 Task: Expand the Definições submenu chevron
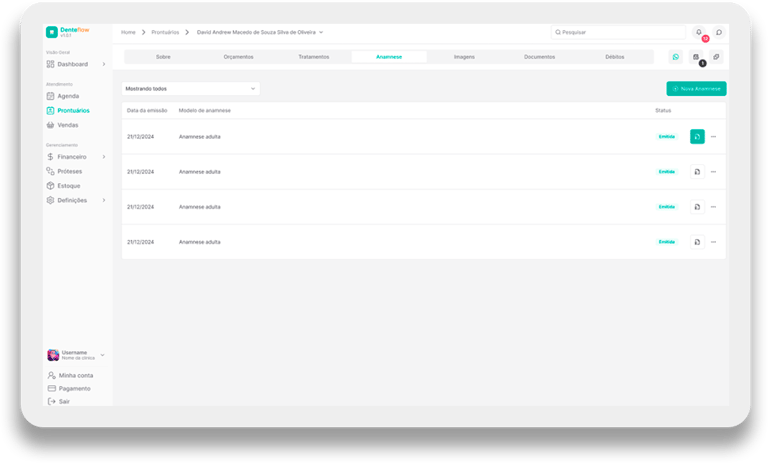tap(104, 200)
